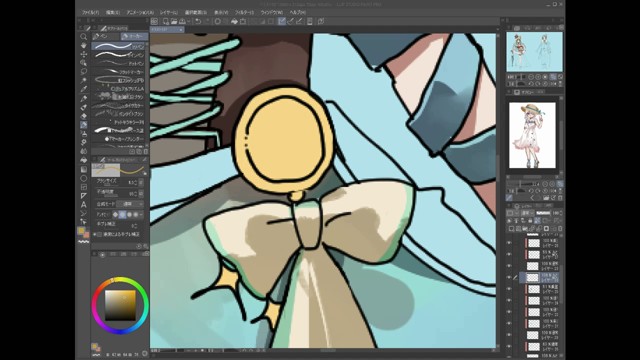640x360 pixels.
Task: Open the Selection (選択範囲) menu
Action: [x=196, y=13]
